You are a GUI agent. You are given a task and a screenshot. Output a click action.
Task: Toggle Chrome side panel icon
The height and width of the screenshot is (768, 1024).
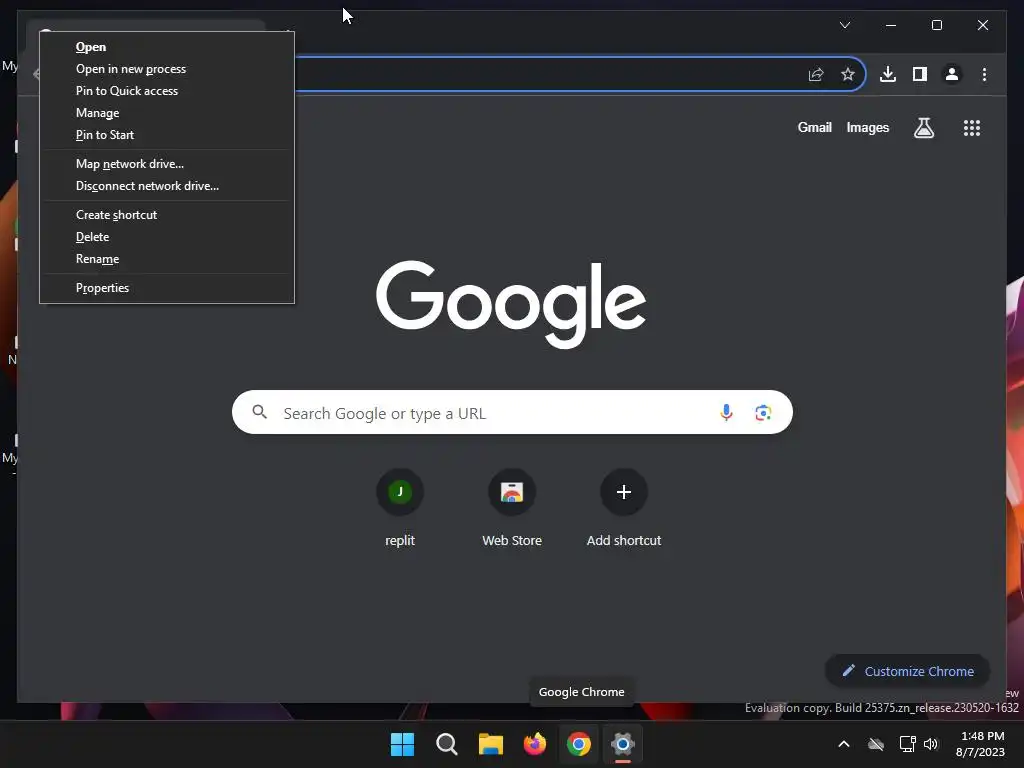(x=920, y=74)
